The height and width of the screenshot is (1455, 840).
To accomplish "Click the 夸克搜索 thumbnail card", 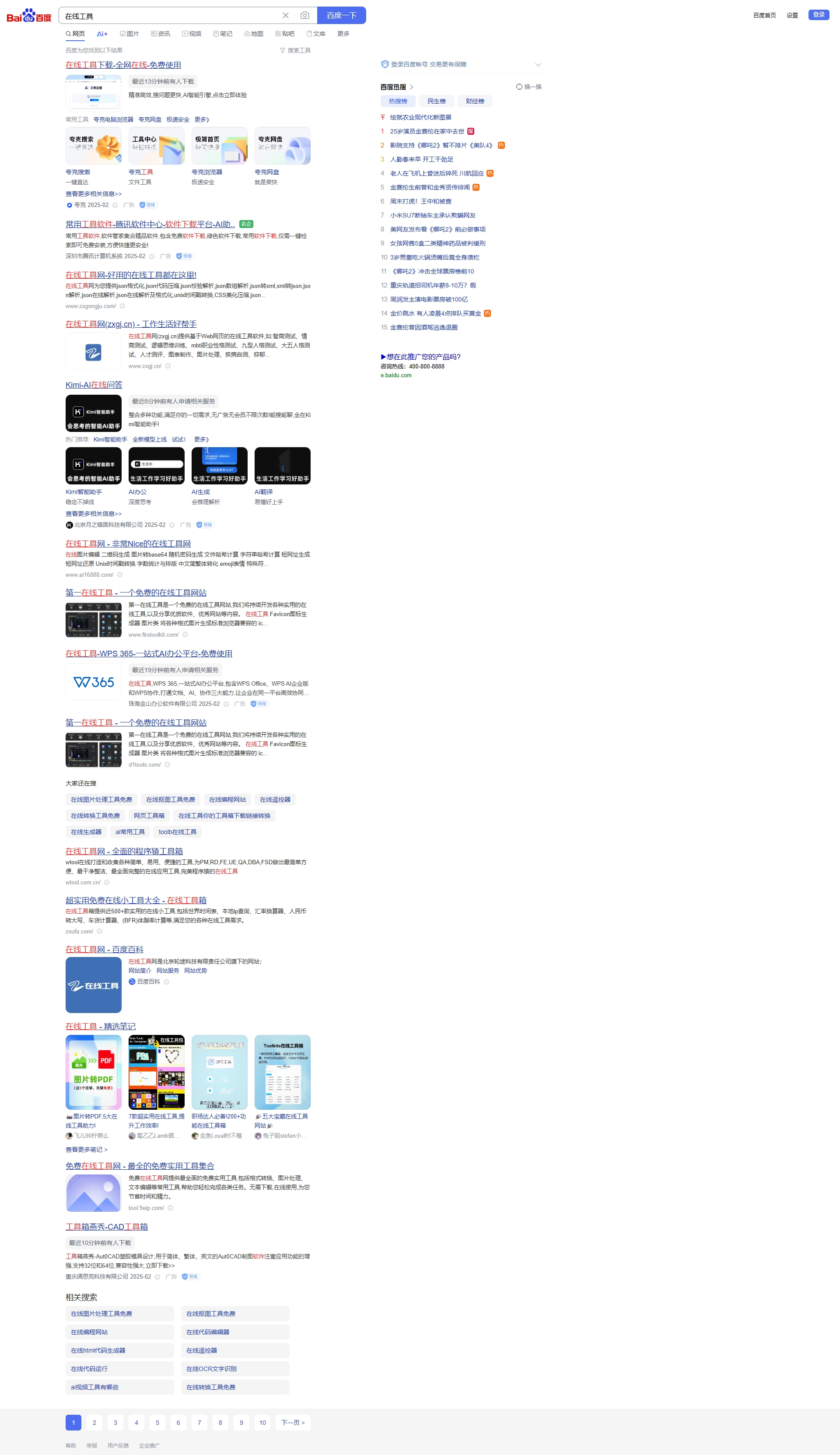I will [94, 146].
